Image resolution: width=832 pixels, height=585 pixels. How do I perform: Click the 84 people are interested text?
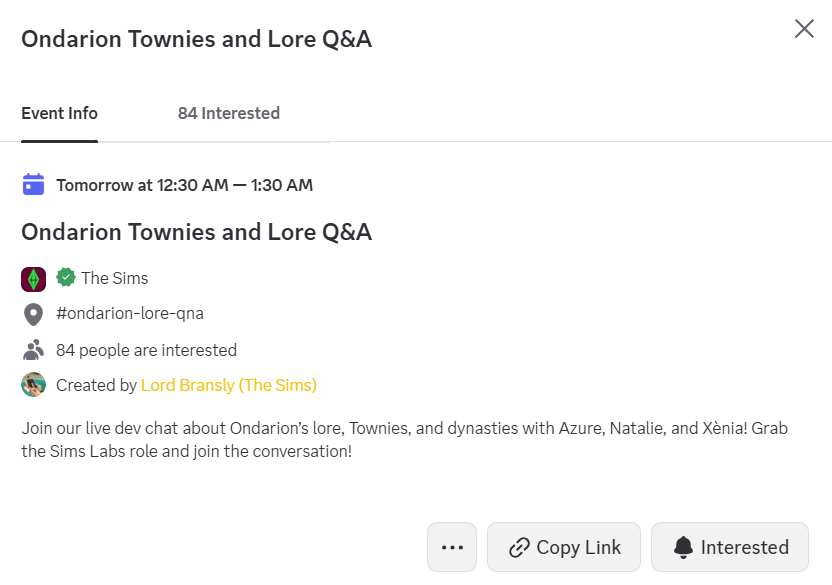click(x=146, y=350)
